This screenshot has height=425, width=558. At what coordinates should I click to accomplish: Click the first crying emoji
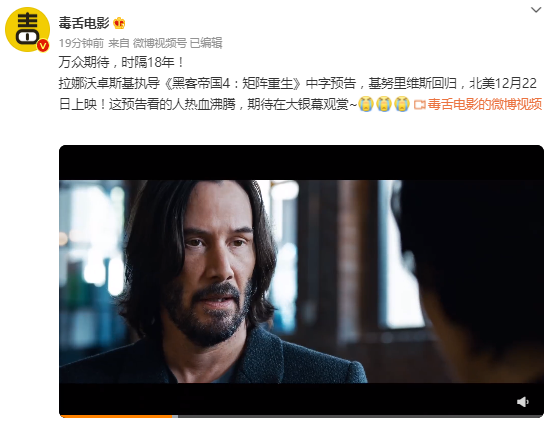365,104
